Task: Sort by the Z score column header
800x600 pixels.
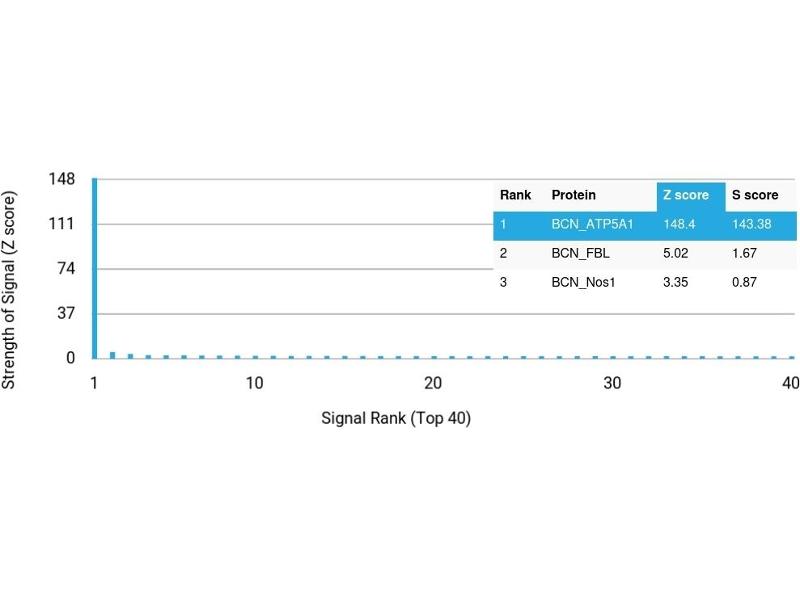Action: 686,195
